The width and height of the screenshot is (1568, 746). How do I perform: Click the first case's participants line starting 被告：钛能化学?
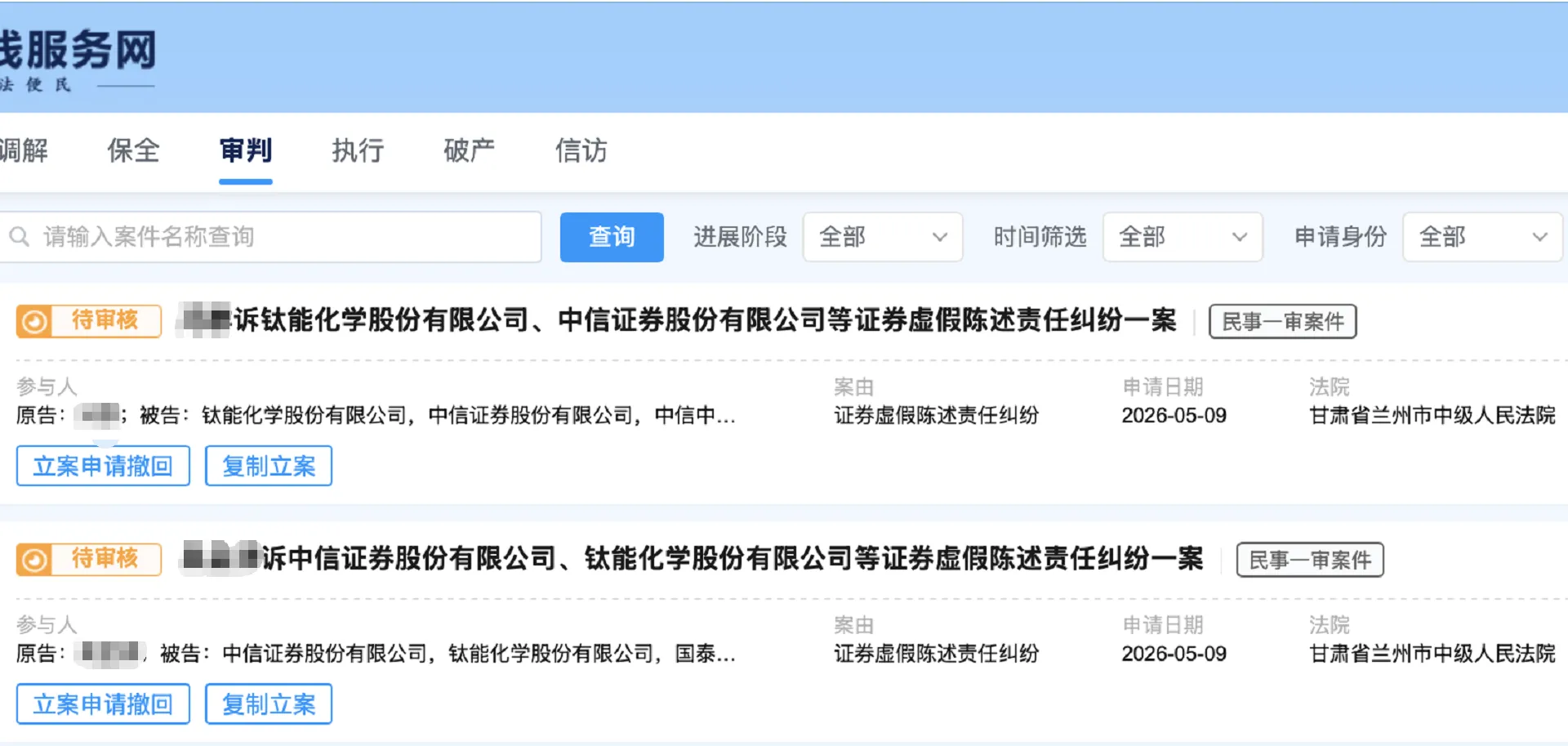pos(438,415)
